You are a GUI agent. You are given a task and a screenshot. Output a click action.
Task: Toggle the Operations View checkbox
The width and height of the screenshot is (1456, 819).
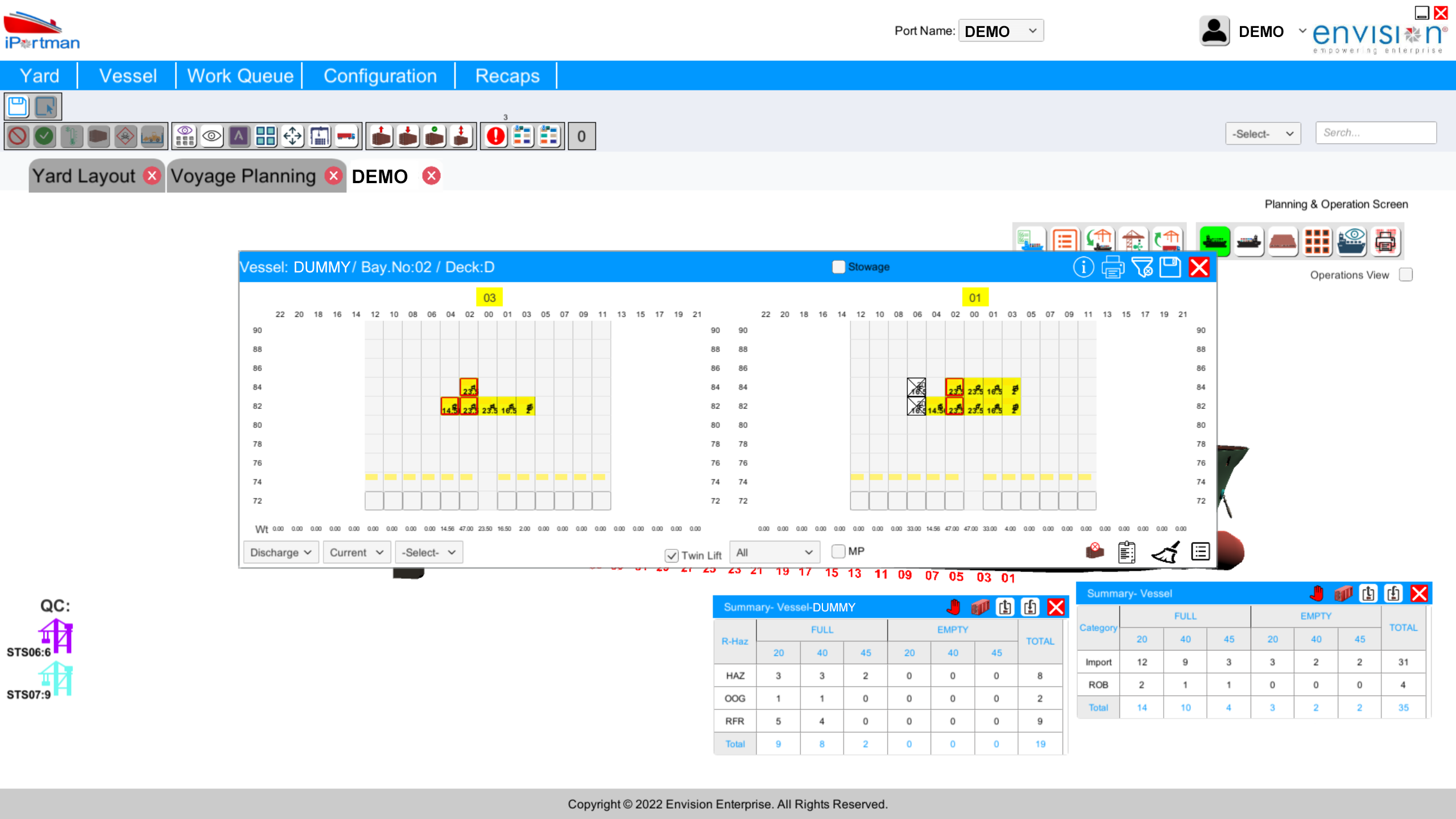coord(1406,275)
